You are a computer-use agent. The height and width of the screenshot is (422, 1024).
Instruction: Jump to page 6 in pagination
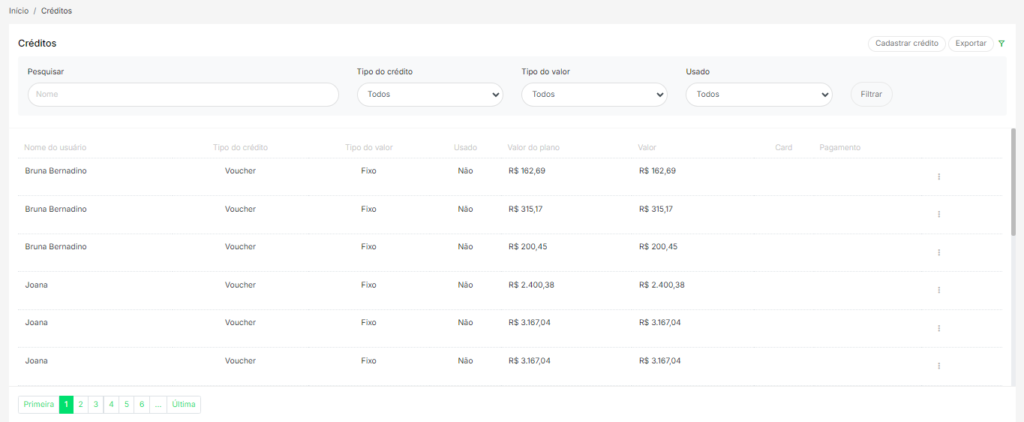point(142,404)
